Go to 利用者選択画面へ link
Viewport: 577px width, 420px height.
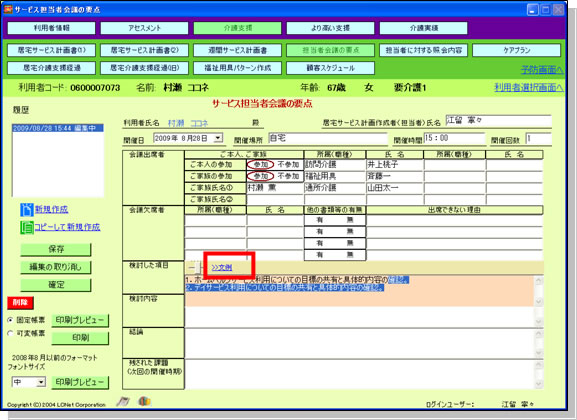[x=528, y=88]
